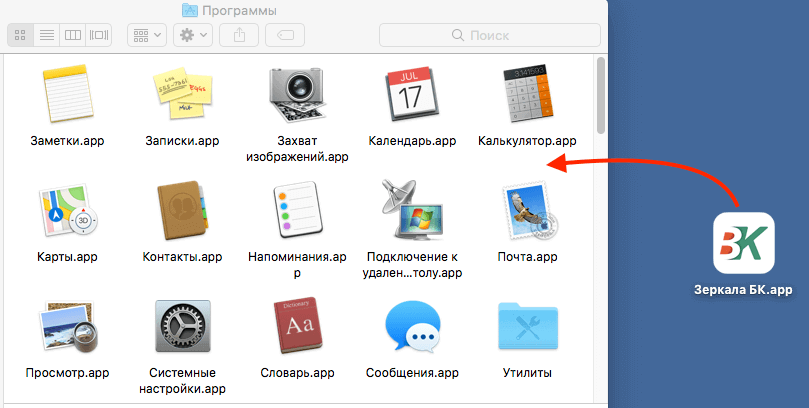Open the Заметки.app notepad icon
The width and height of the screenshot is (809, 408).
[x=68, y=93]
